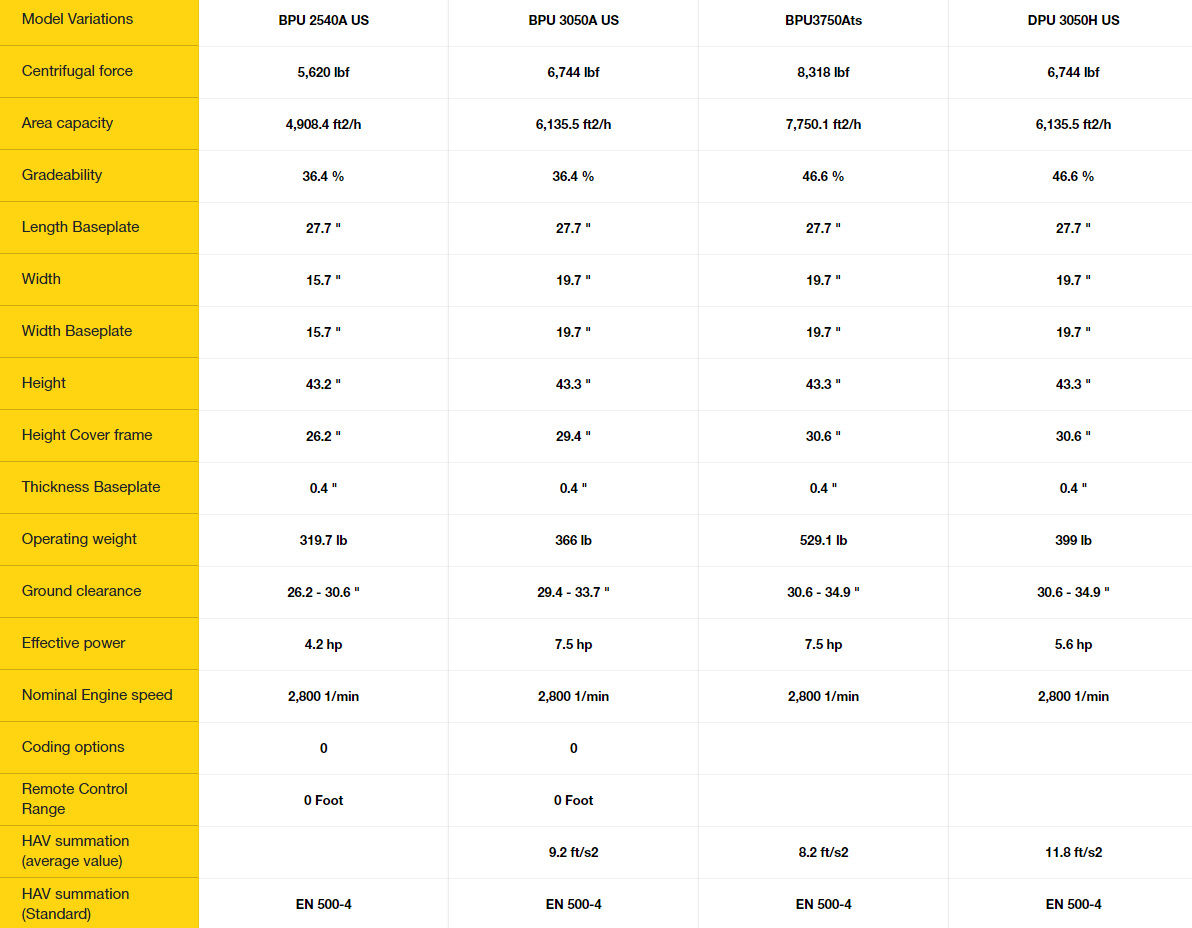This screenshot has height=928, width=1192.
Task: Click the Effective power row label
Action: pos(73,643)
